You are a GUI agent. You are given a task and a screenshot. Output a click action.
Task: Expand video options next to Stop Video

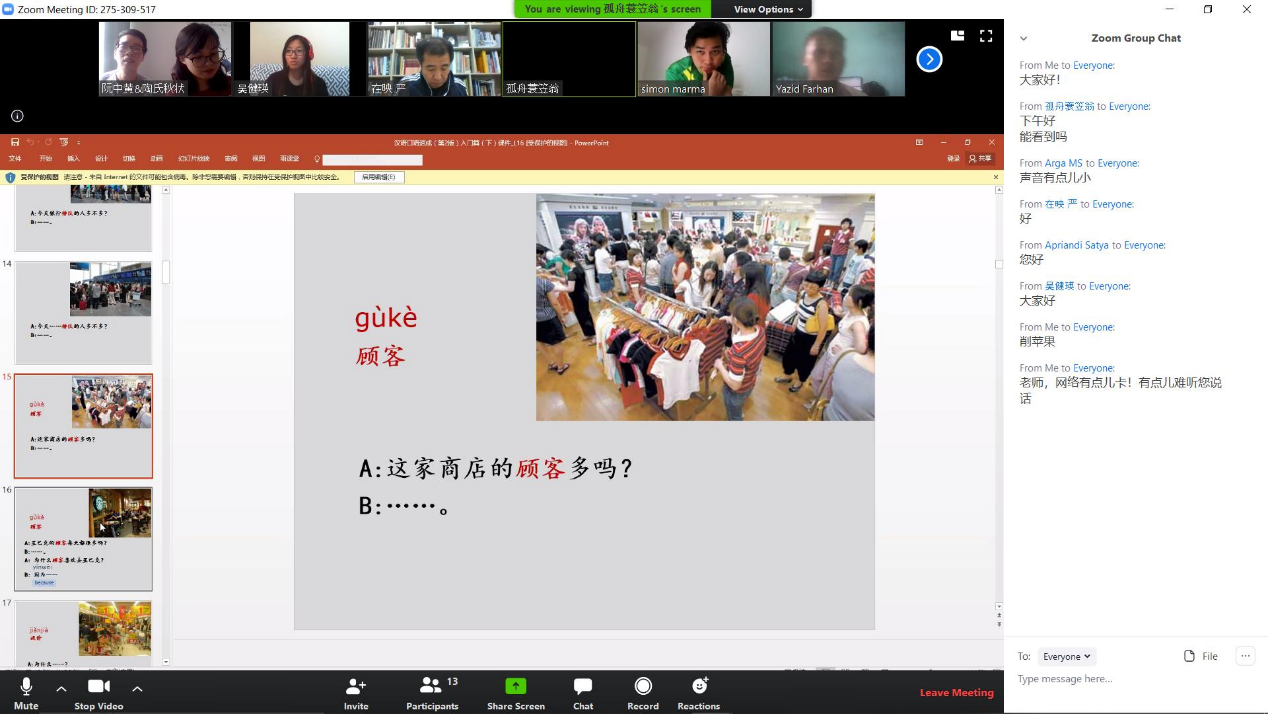click(x=137, y=688)
